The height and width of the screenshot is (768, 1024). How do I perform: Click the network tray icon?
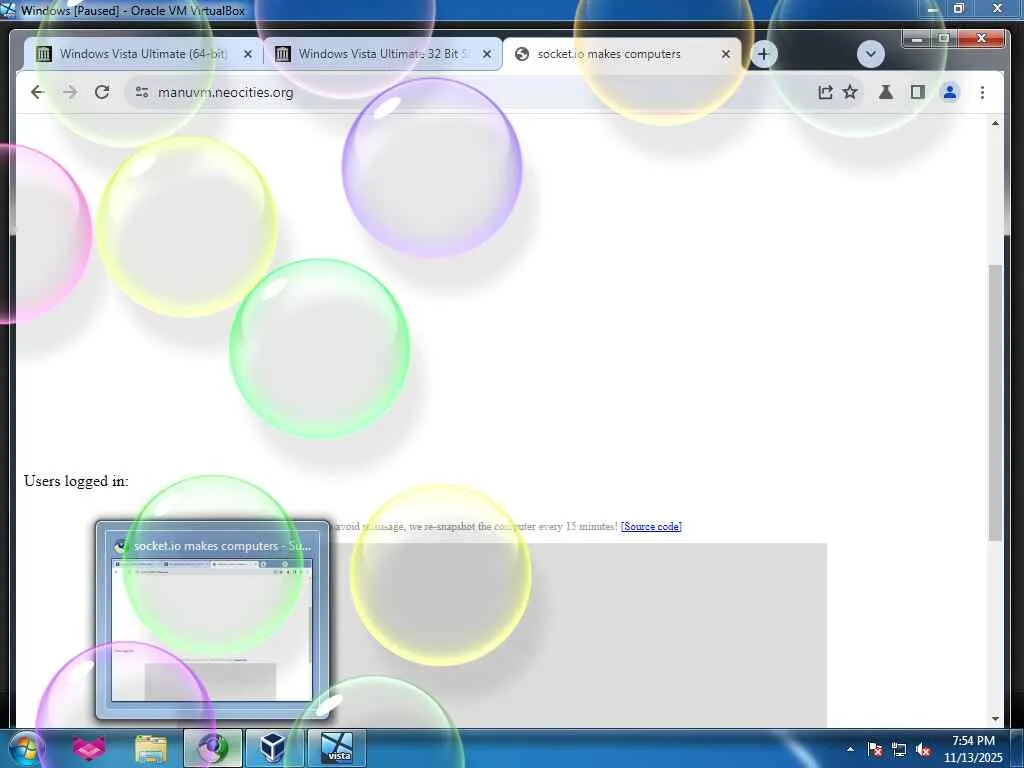click(899, 749)
